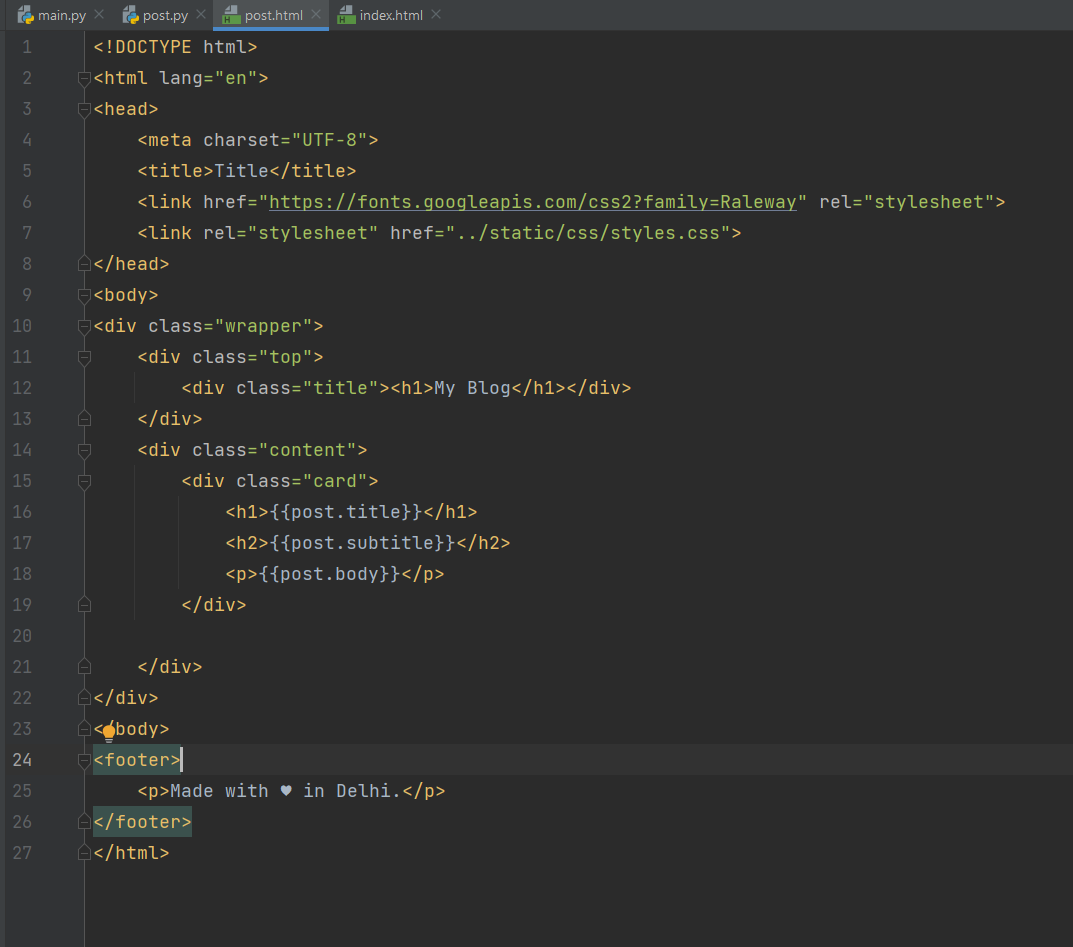Viewport: 1073px width, 947px height.
Task: Open the index.html tab
Action: pyautogui.click(x=391, y=15)
